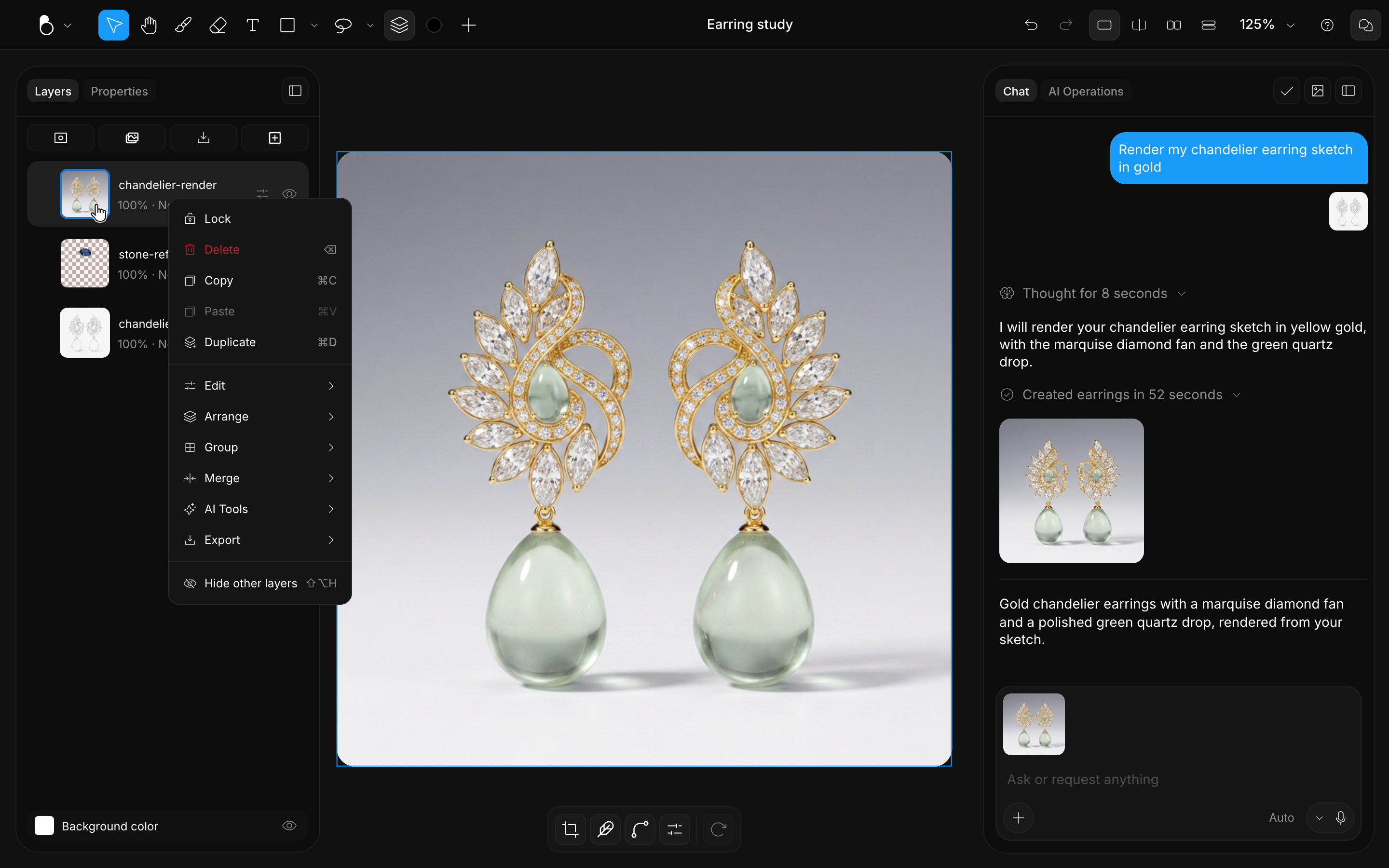Select the Rectangle shape tool
This screenshot has height=868, width=1389.
click(x=287, y=25)
